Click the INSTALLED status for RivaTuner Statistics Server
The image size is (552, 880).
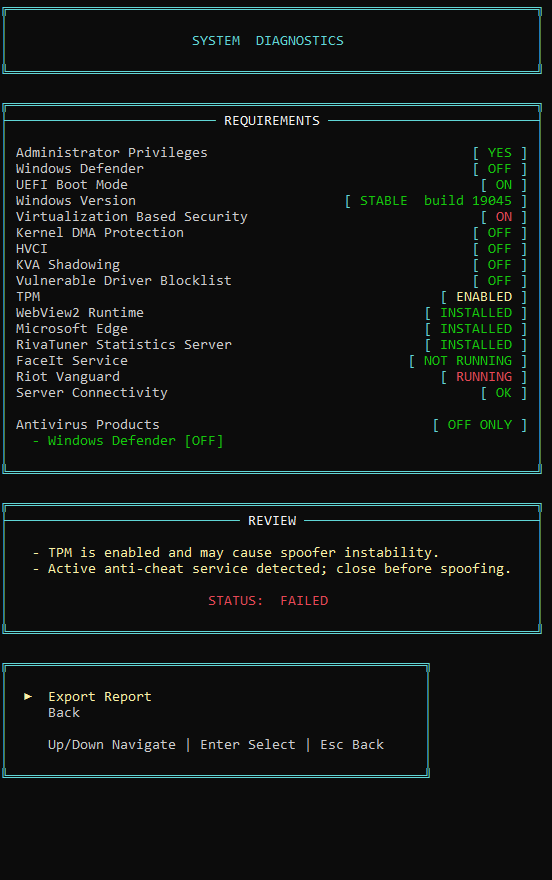click(x=476, y=345)
